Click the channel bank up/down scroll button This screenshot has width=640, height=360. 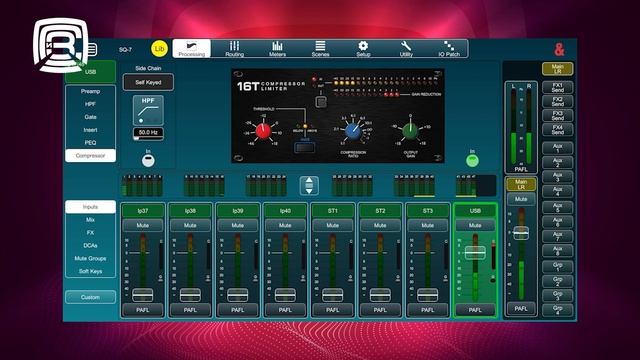[x=309, y=185]
